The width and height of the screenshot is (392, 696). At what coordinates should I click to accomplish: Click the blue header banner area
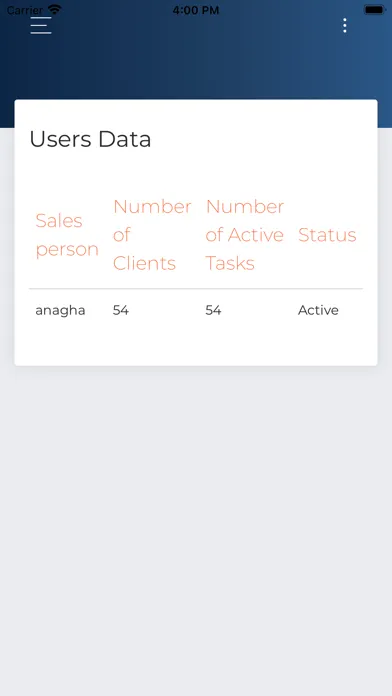click(196, 67)
